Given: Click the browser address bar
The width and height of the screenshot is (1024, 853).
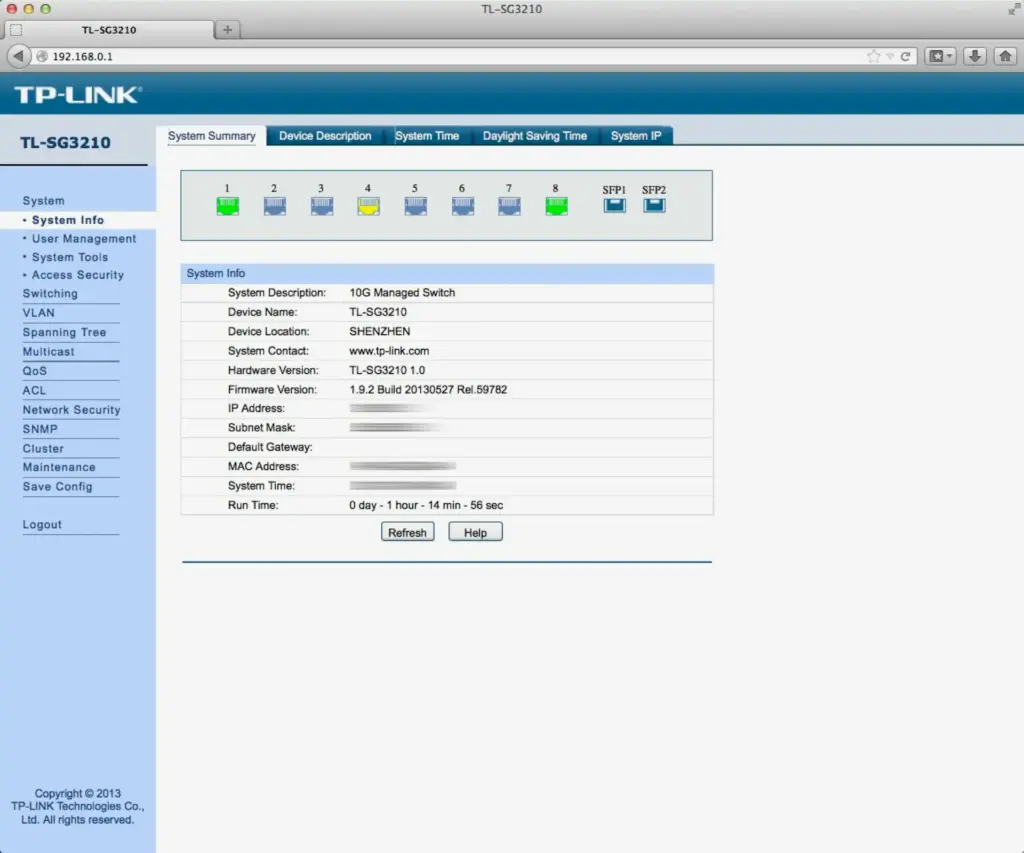Looking at the screenshot, I should coord(450,56).
